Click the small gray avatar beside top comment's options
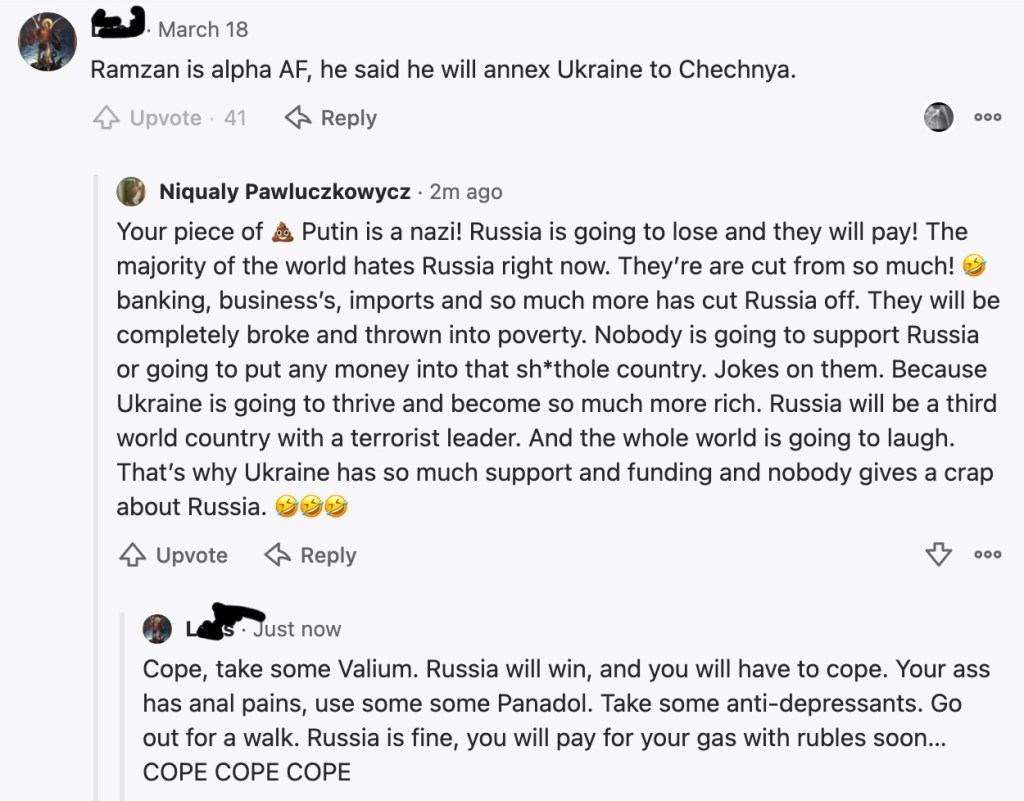Screen dimensions: 1024x801 (x=938, y=117)
